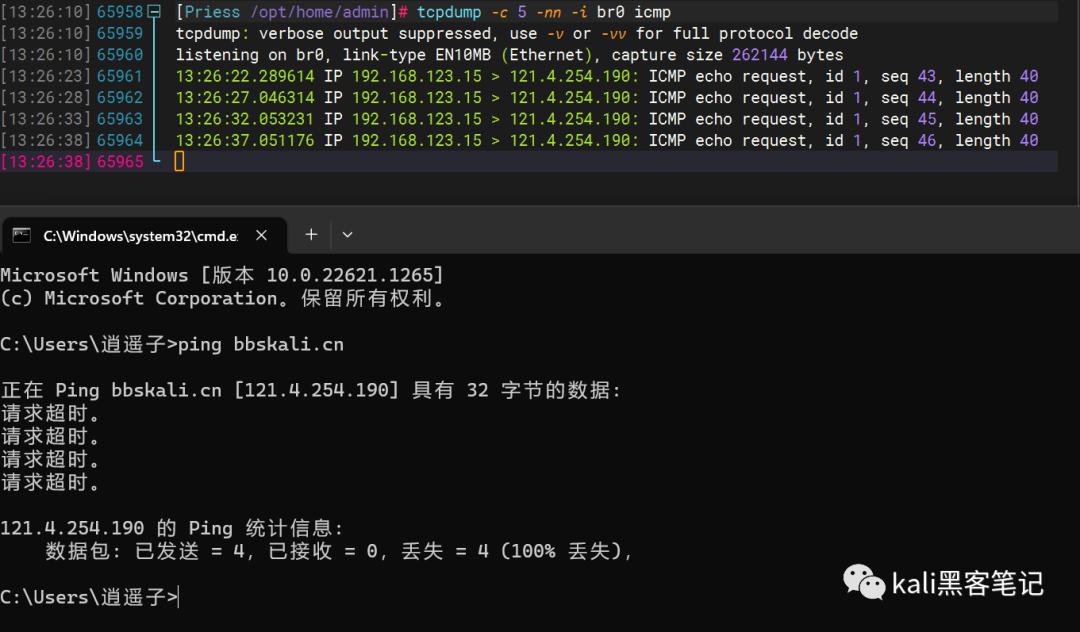Click the [13:26:38] 65965 highlighted line marker

pyautogui.click(x=72, y=161)
